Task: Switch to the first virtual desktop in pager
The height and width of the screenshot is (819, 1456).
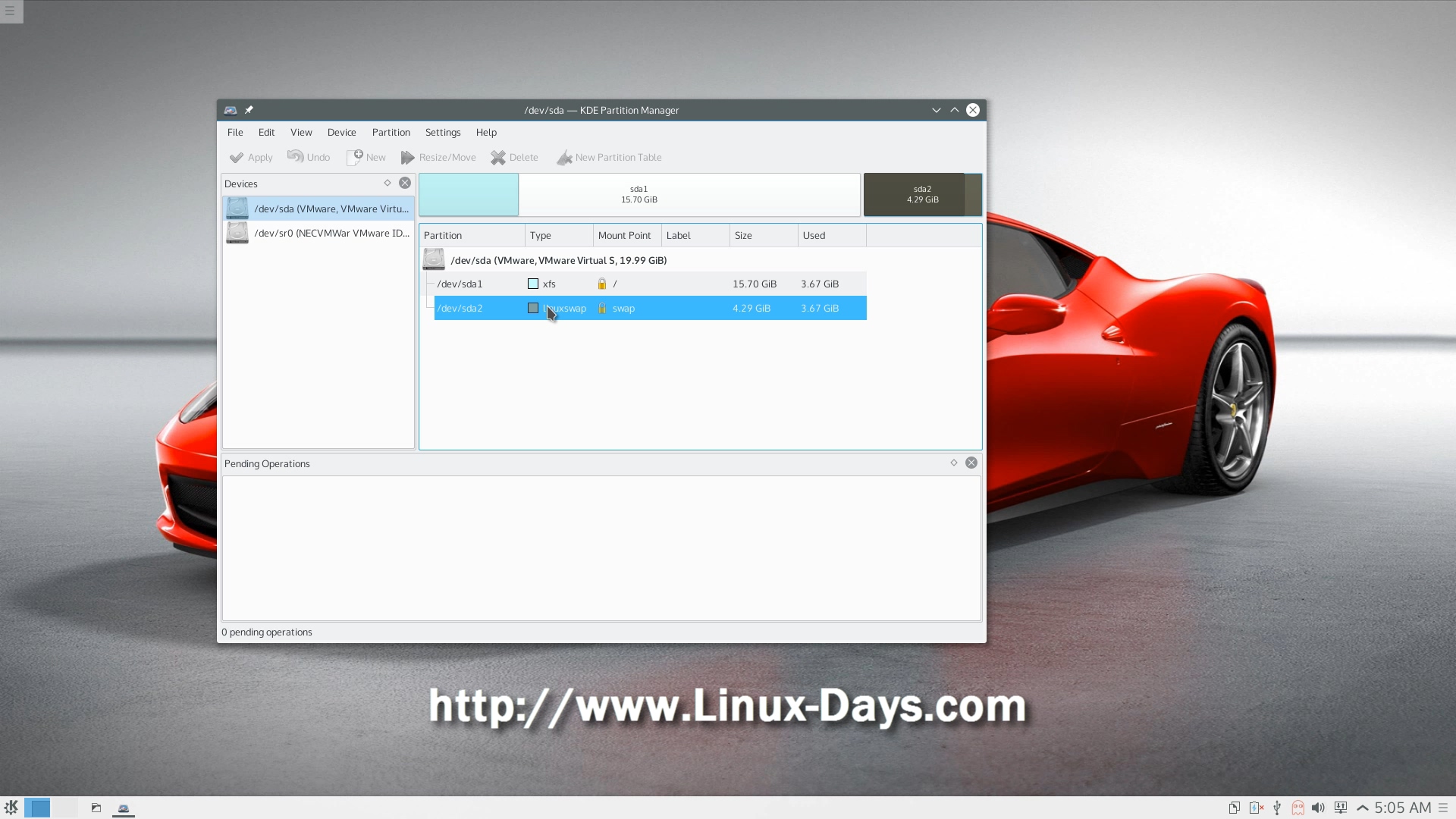Action: click(x=37, y=808)
